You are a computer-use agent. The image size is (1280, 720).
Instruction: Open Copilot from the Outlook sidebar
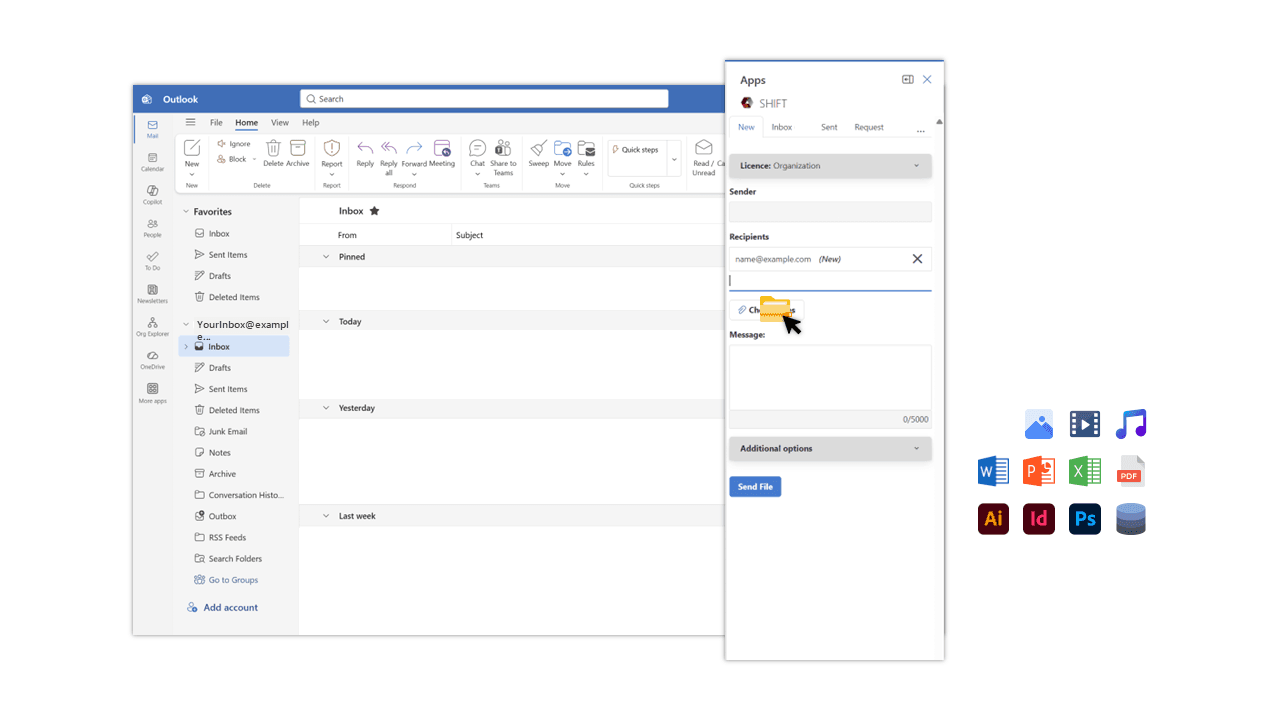(x=152, y=195)
